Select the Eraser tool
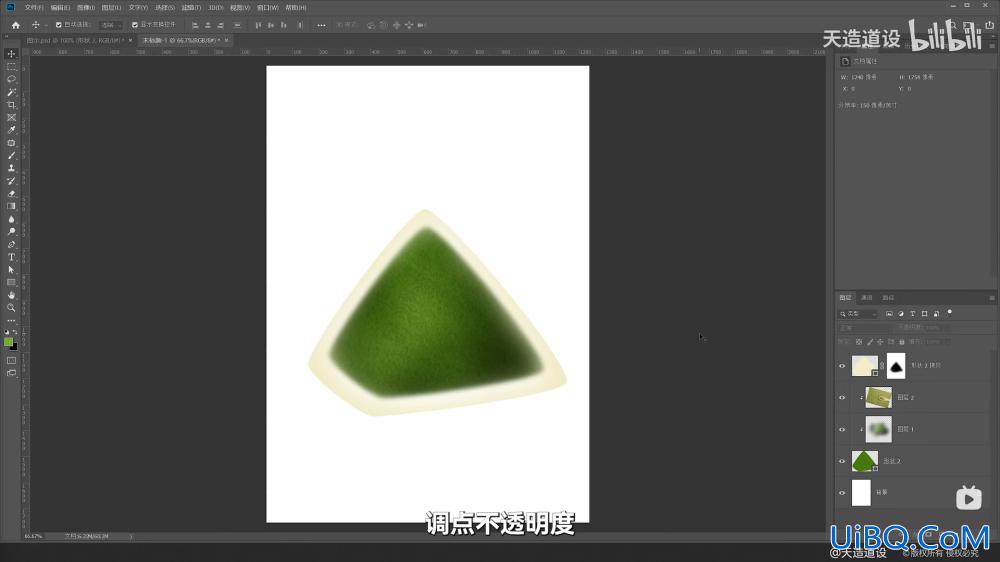Viewport: 1000px width, 562px height. (x=11, y=194)
